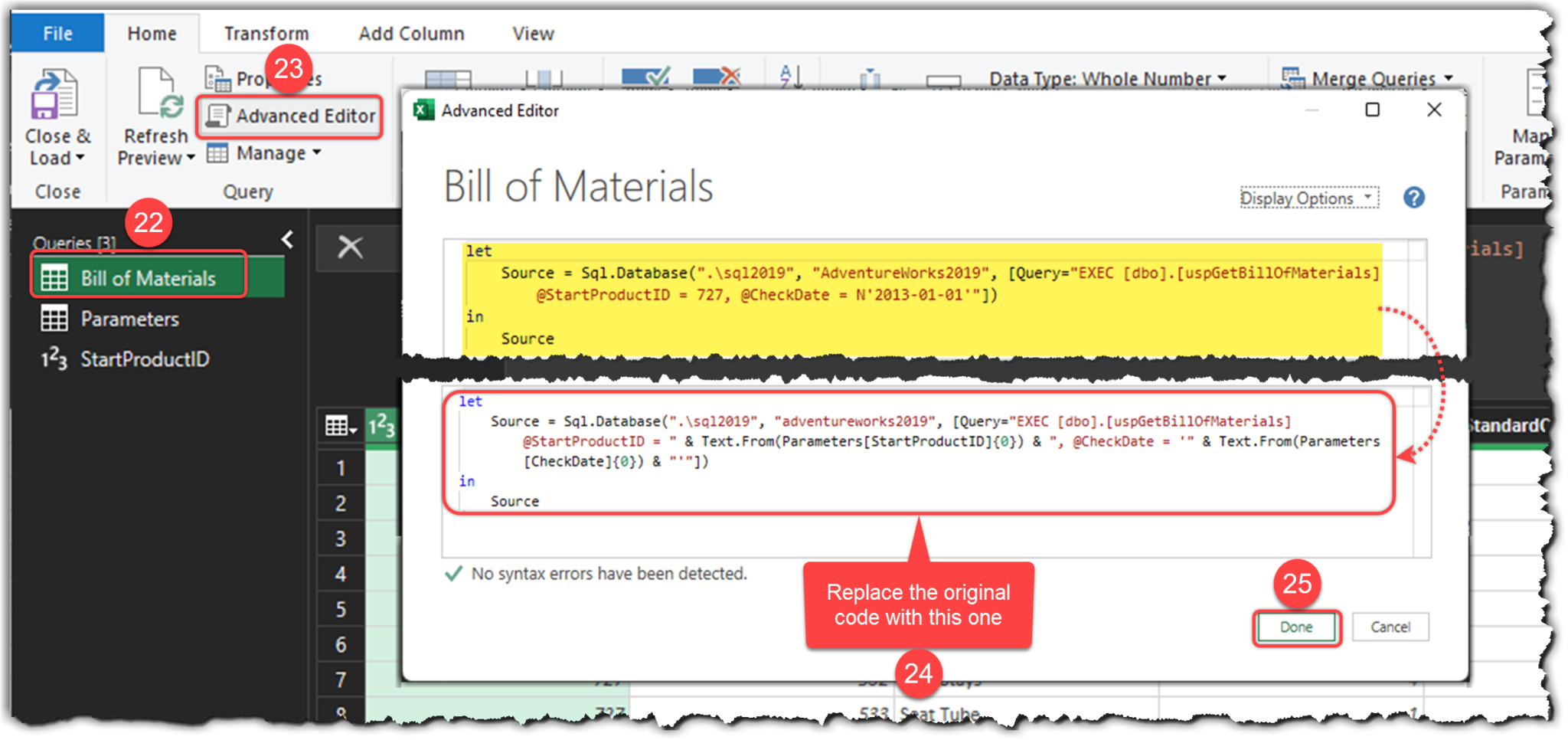
Task: Click the Done button
Action: pyautogui.click(x=1296, y=627)
